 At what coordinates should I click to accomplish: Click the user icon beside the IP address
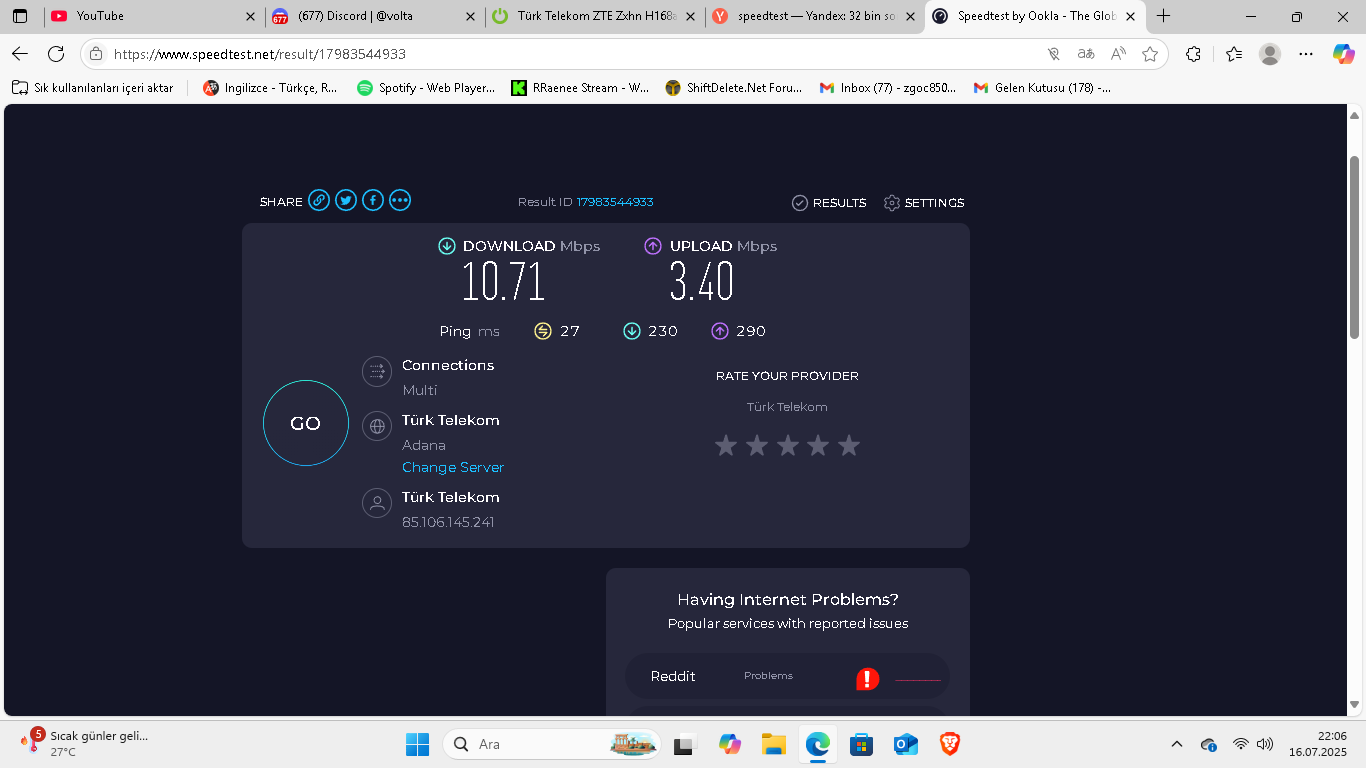[377, 503]
